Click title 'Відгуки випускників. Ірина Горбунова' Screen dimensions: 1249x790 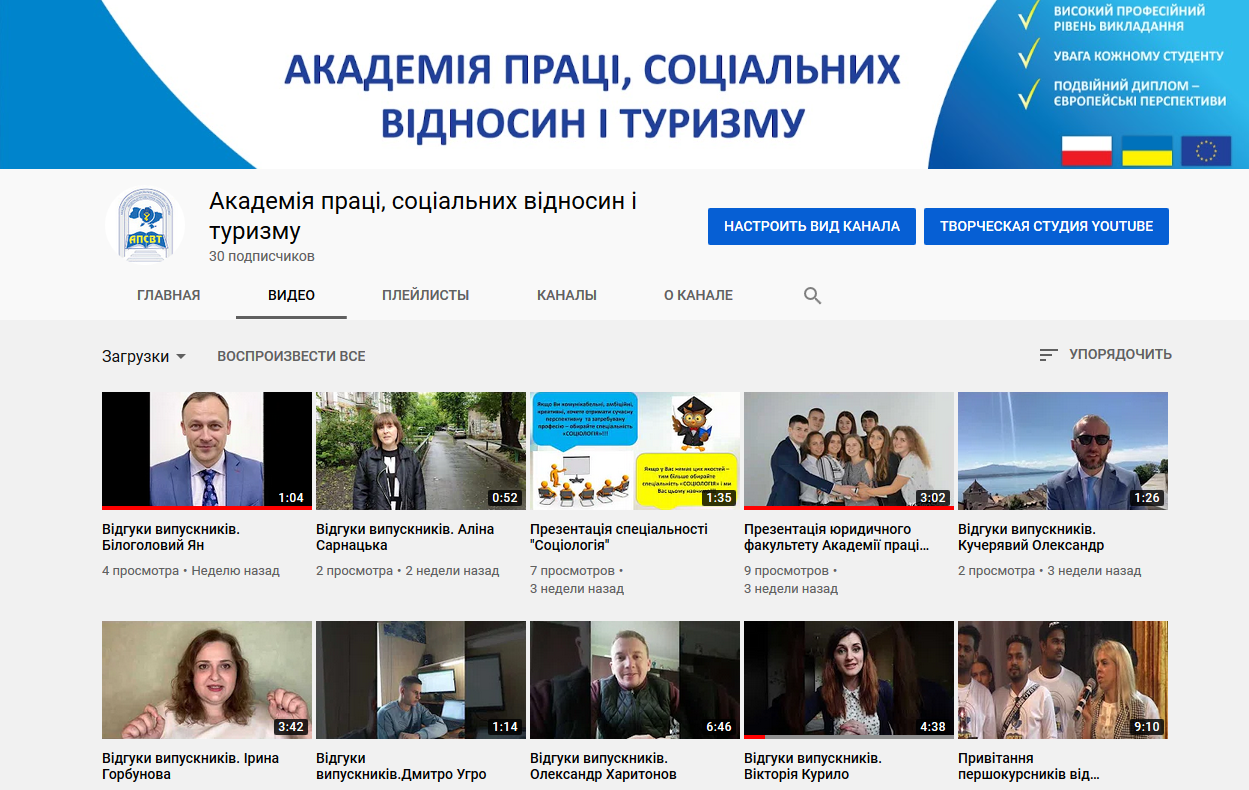coord(191,766)
